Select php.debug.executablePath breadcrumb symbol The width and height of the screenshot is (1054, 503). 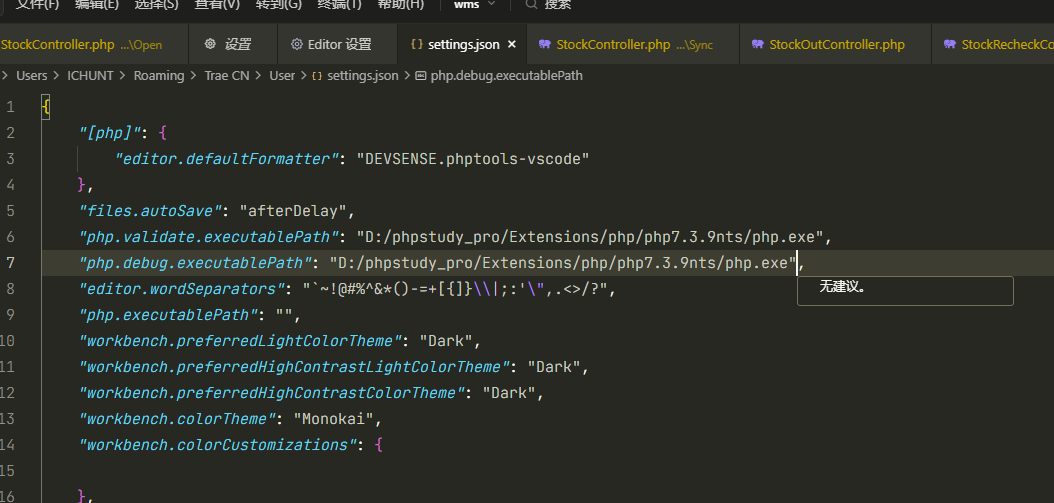(507, 75)
